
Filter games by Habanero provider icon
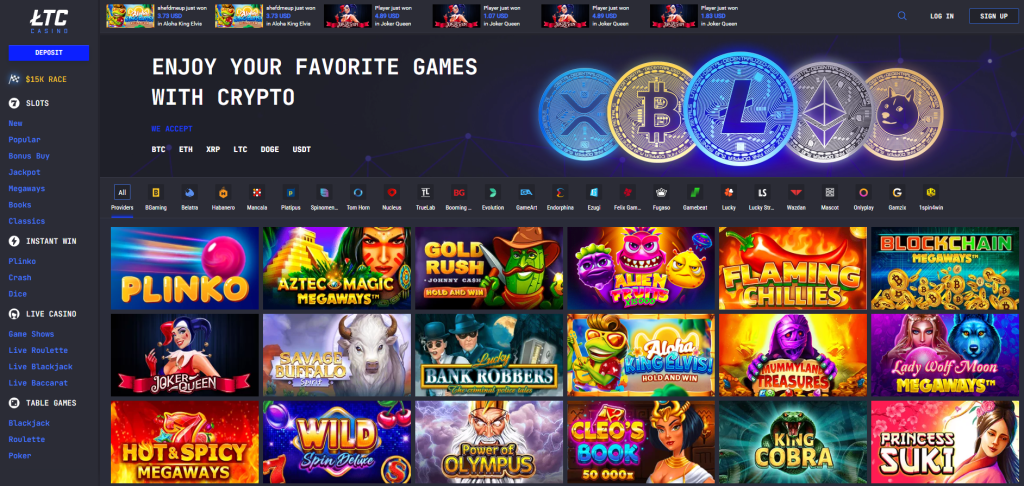pyautogui.click(x=223, y=193)
